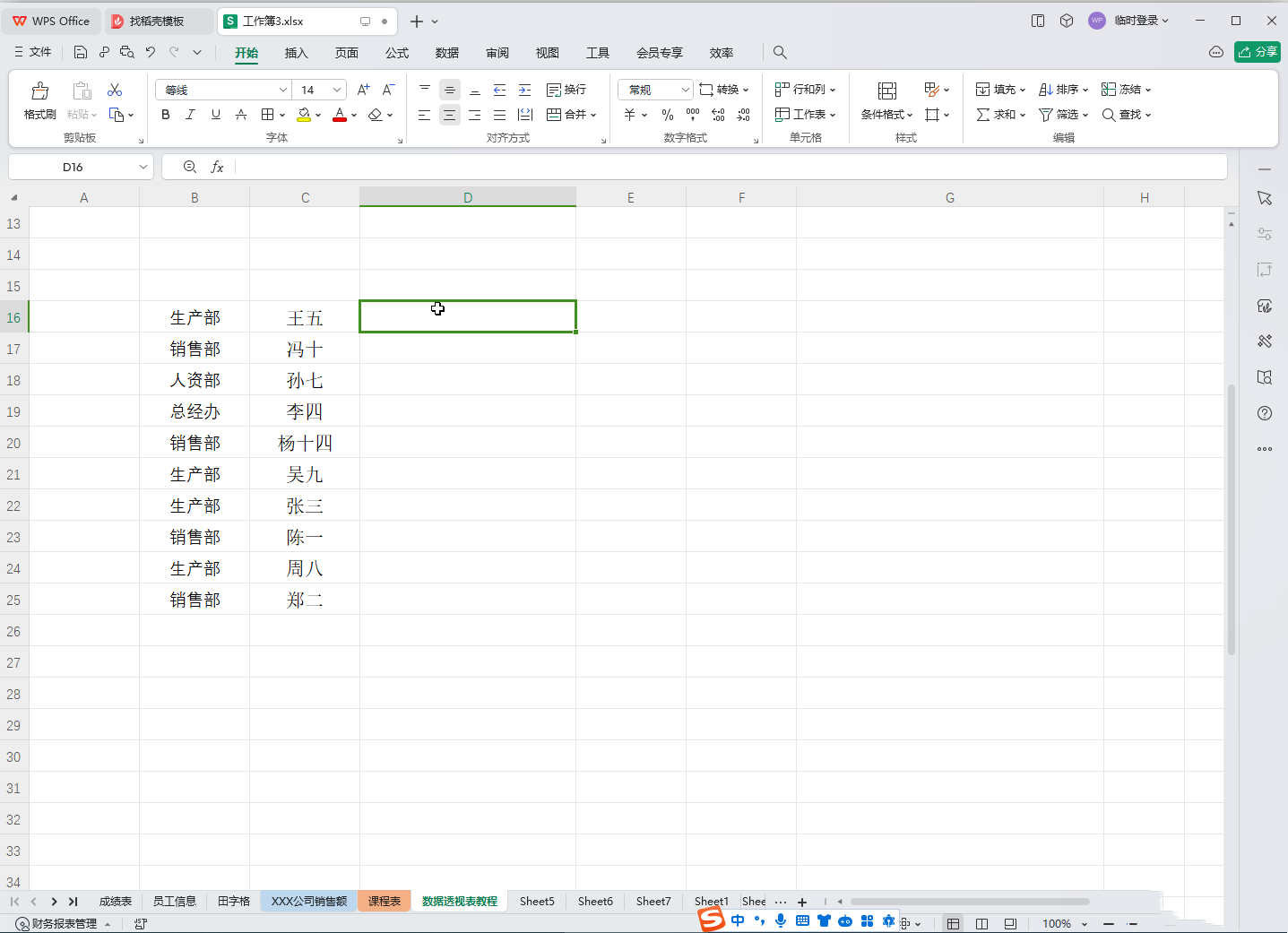Click the Sogou input S icon
Viewport: 1288px width, 933px height.
712,920
